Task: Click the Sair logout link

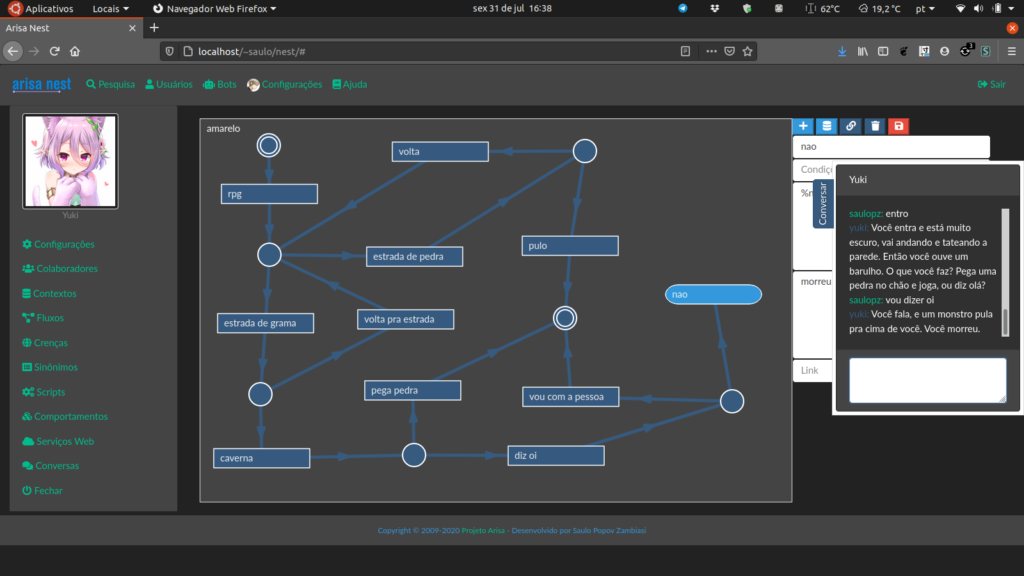Action: [x=991, y=85]
